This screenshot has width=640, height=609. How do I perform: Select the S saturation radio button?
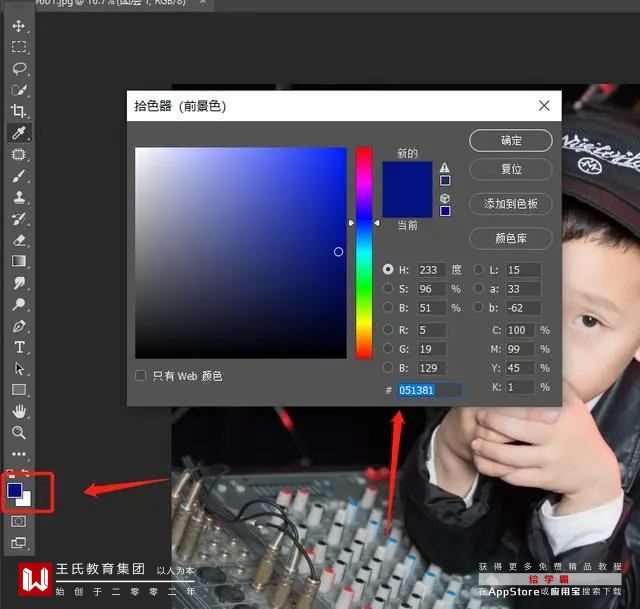pyautogui.click(x=388, y=289)
